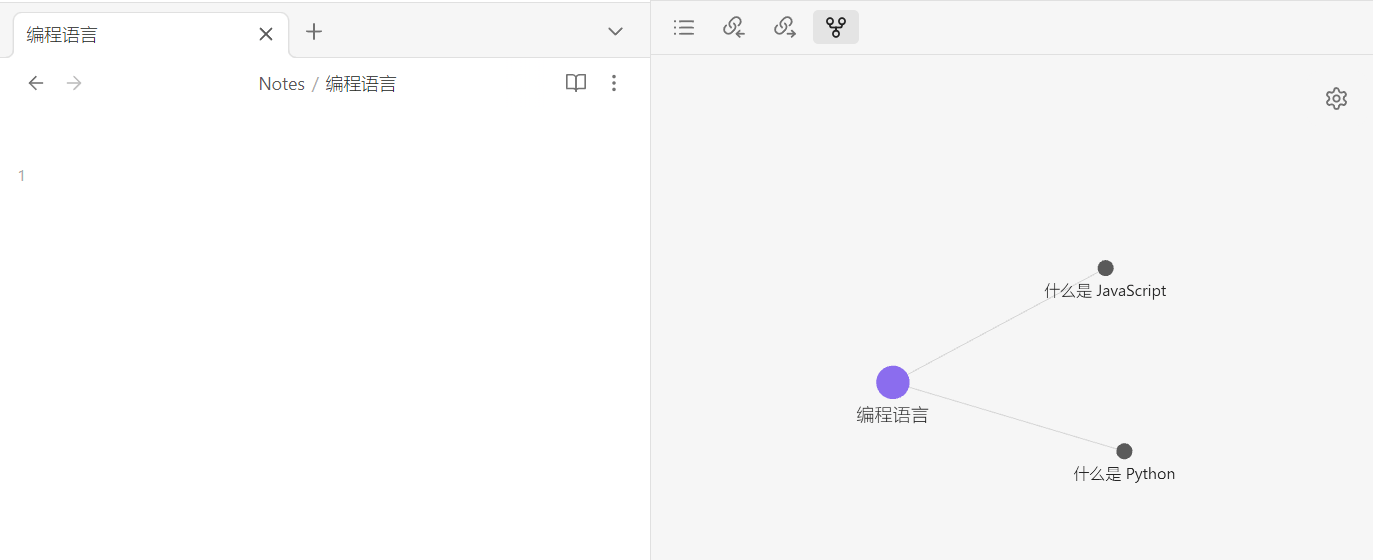Click the 编程语言 title in breadcrumb
Screen dimensions: 1373x560
click(x=361, y=84)
